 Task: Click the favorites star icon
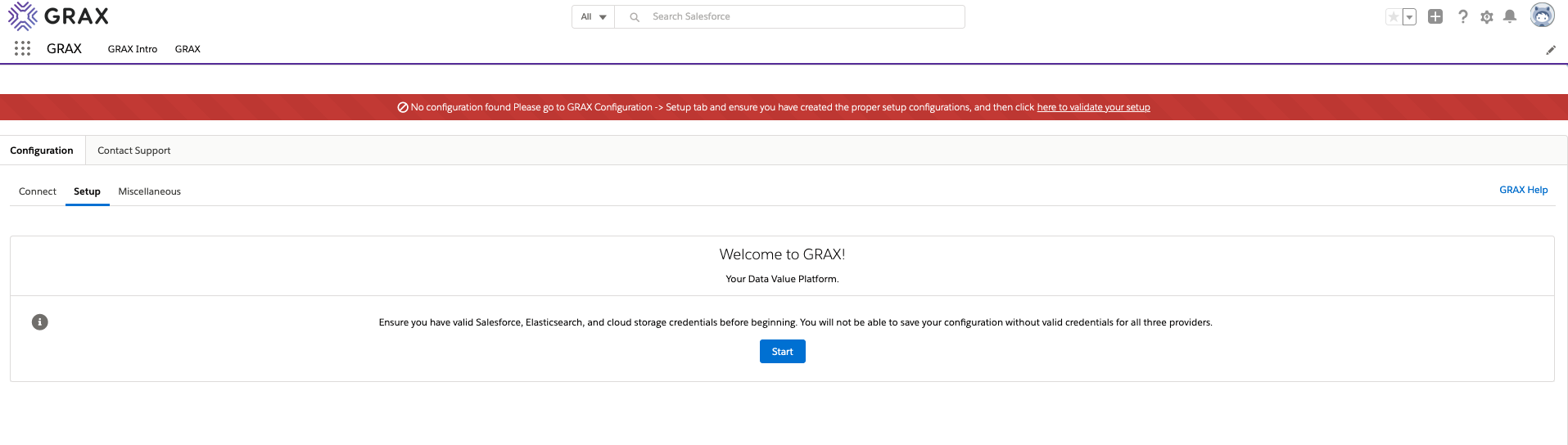(1394, 16)
